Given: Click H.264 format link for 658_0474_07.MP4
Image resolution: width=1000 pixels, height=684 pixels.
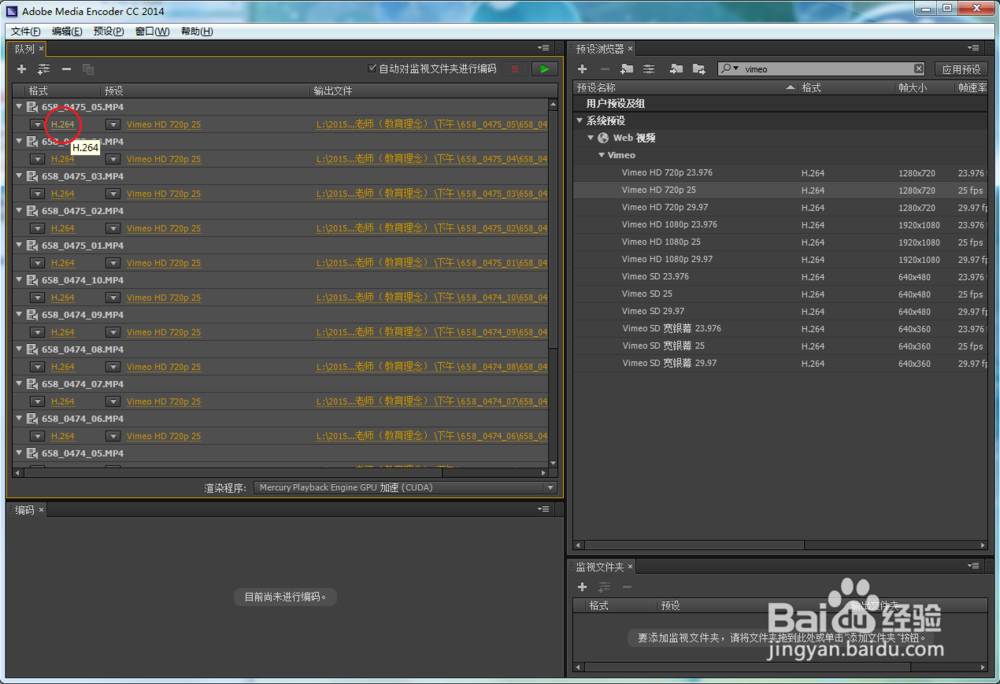Looking at the screenshot, I should coord(62,401).
